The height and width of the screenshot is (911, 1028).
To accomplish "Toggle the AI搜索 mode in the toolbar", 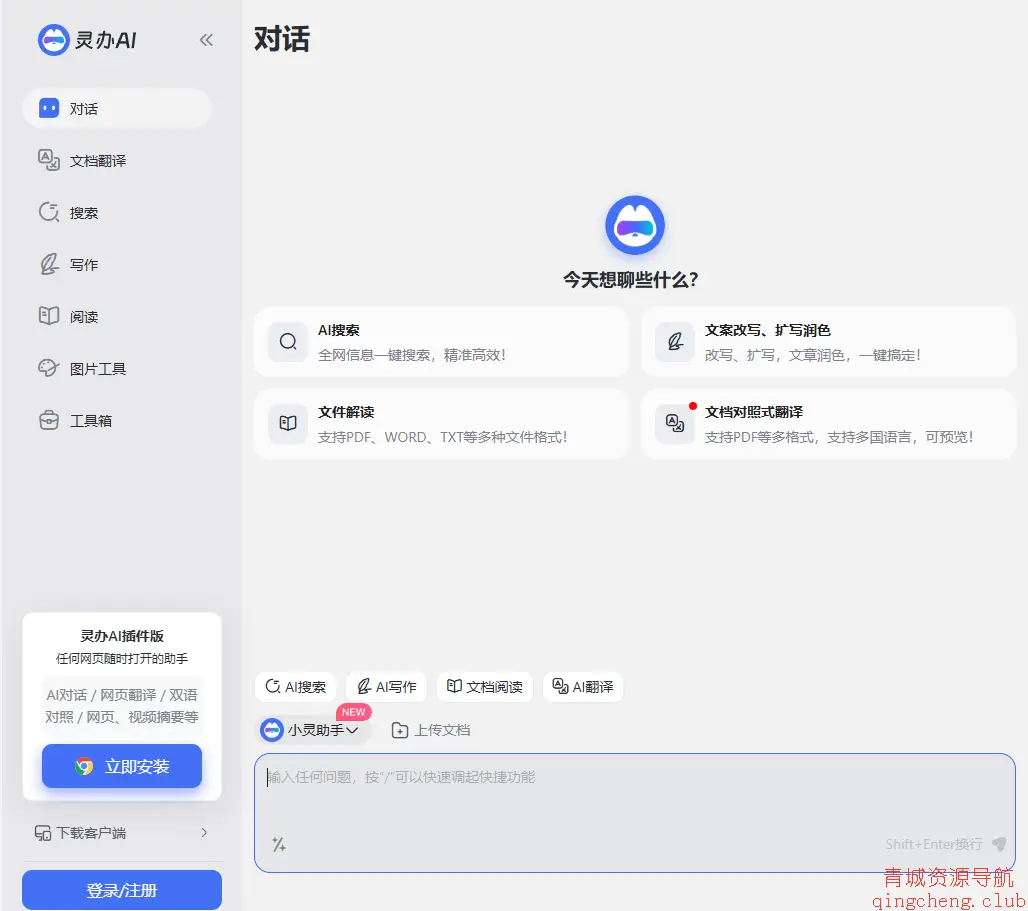I will point(295,686).
